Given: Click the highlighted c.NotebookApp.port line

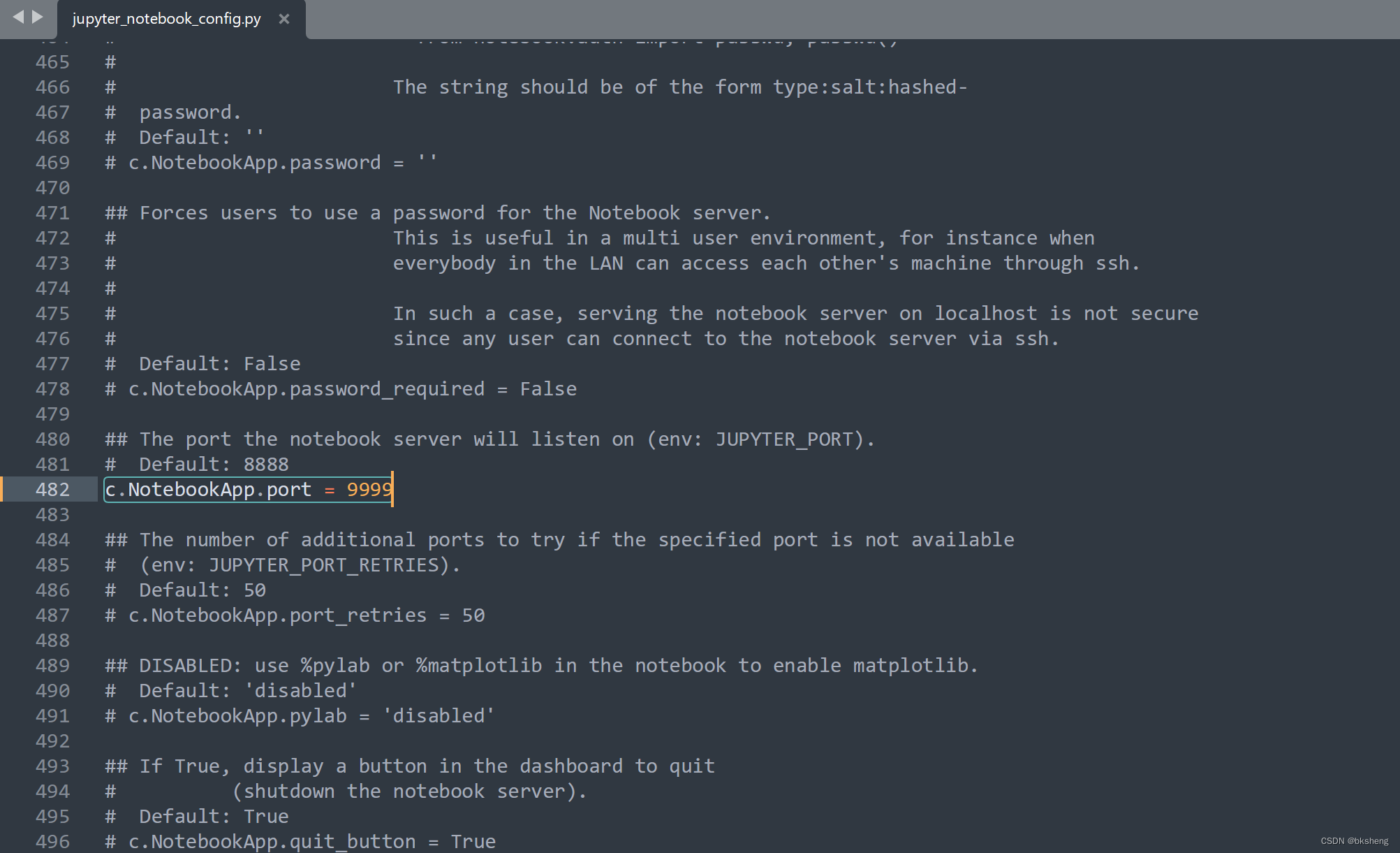Looking at the screenshot, I should (247, 489).
